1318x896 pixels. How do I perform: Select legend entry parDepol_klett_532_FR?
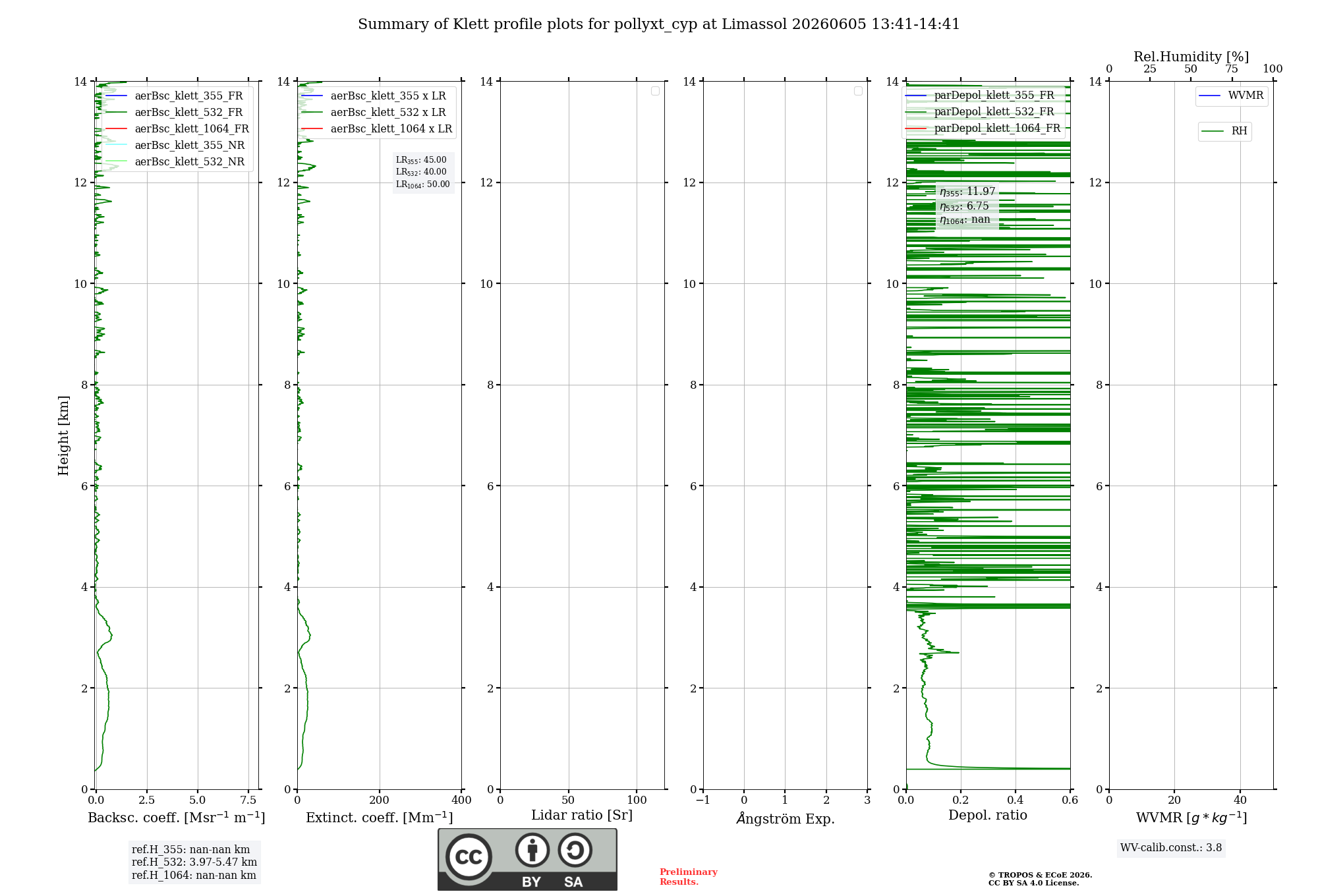click(x=994, y=112)
